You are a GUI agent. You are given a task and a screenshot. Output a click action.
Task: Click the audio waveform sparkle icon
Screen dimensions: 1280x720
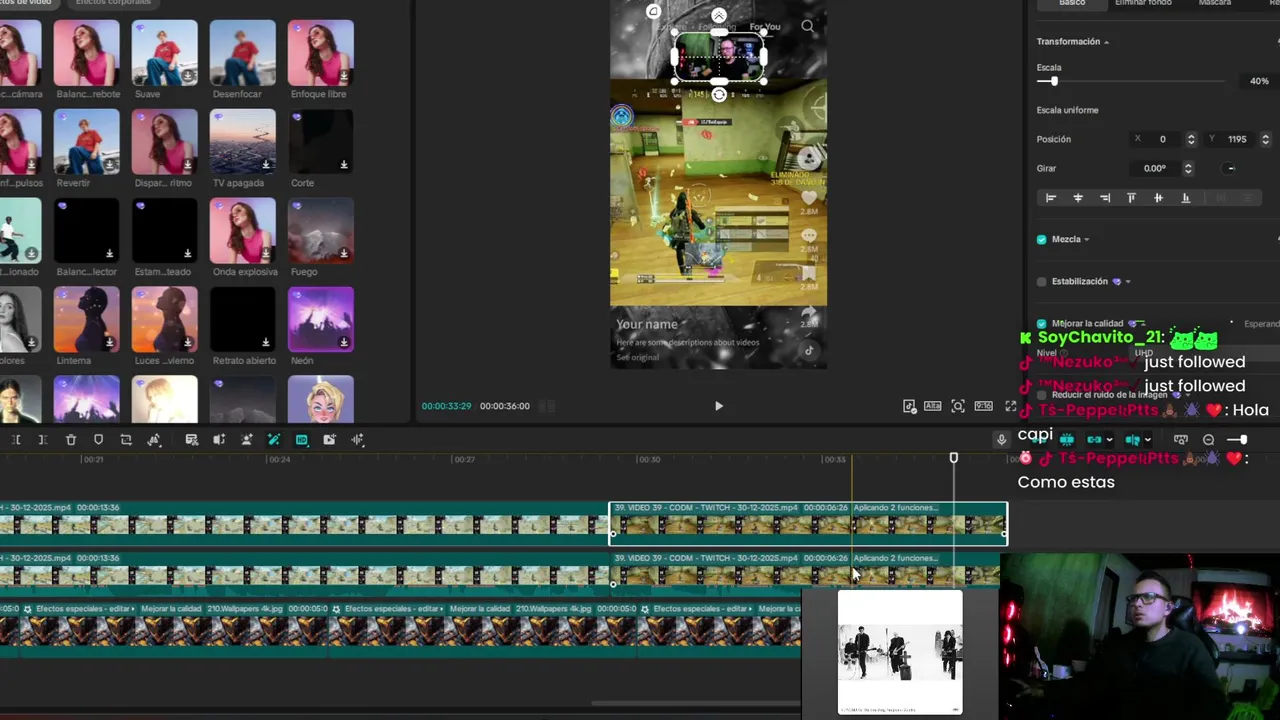(357, 440)
